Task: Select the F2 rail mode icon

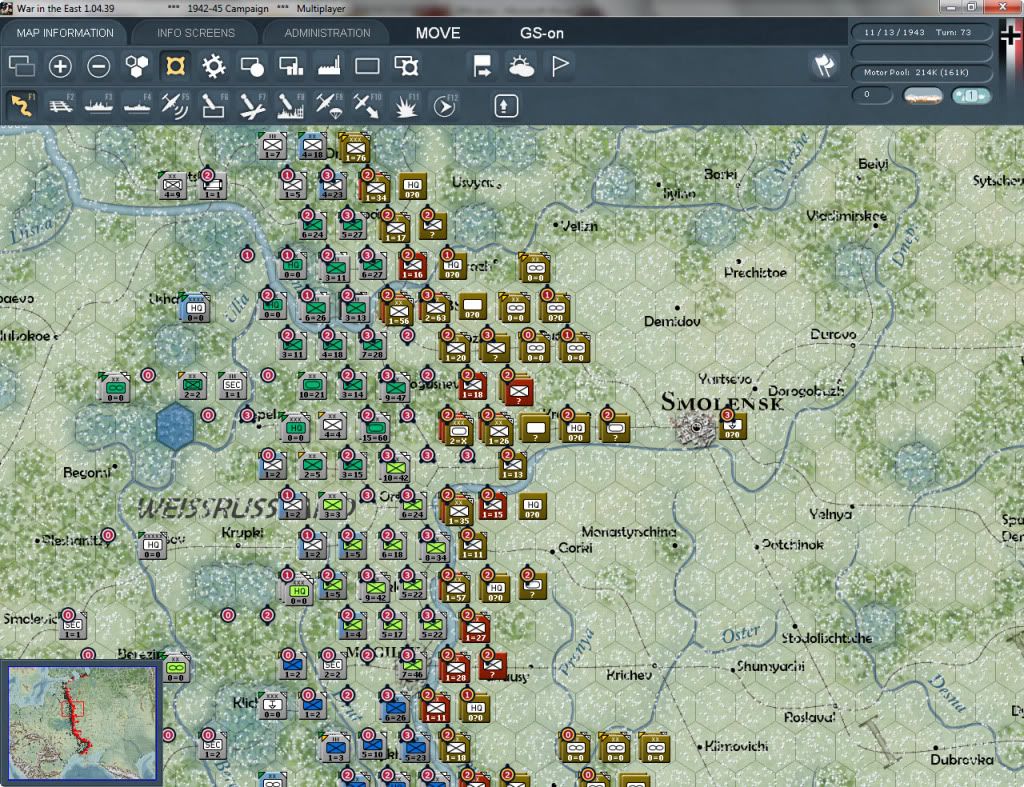Action: pyautogui.click(x=61, y=105)
